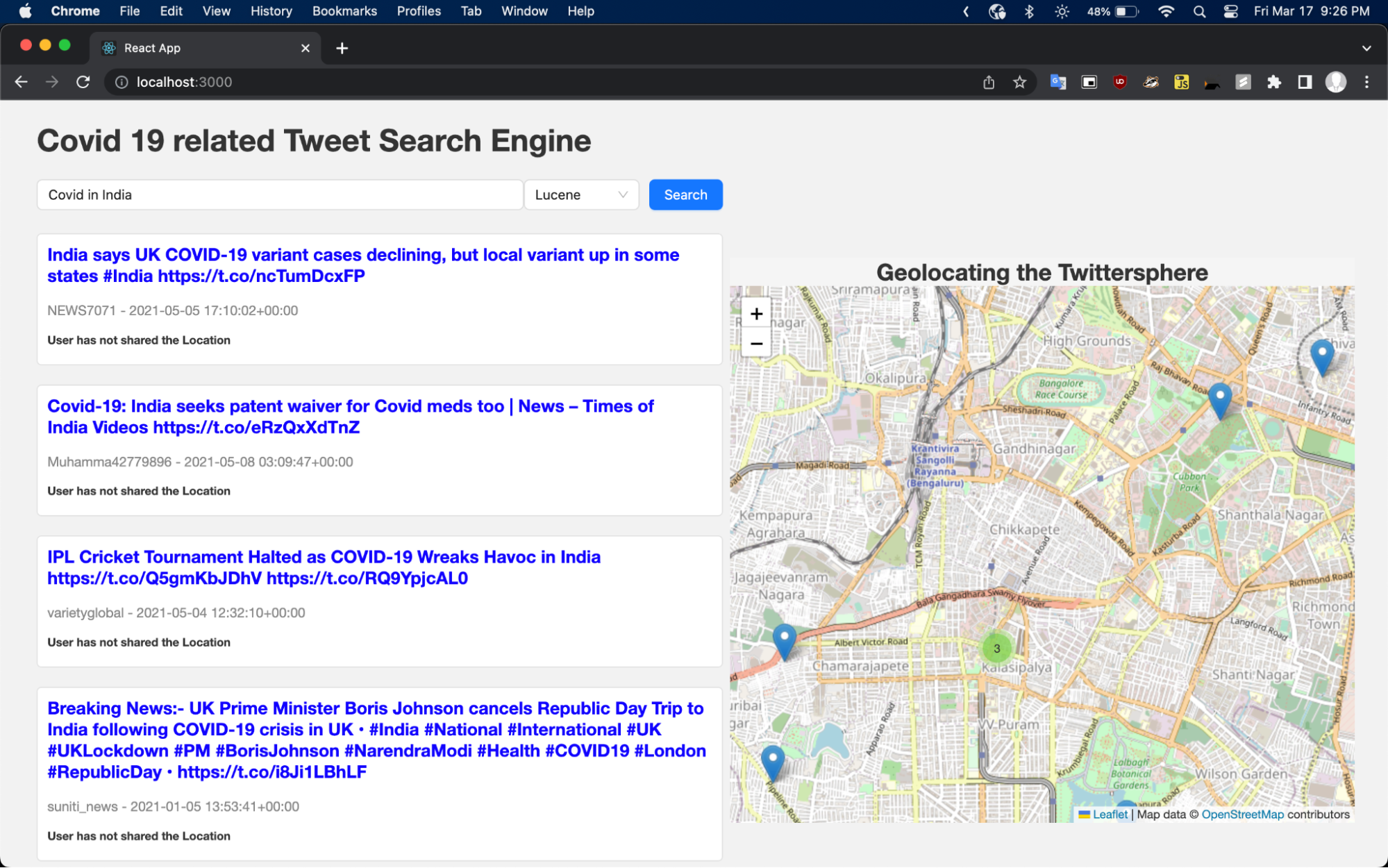Screen dimensions: 1388x868
Task: Click the green cluster marker labeled 3
Action: [996, 649]
